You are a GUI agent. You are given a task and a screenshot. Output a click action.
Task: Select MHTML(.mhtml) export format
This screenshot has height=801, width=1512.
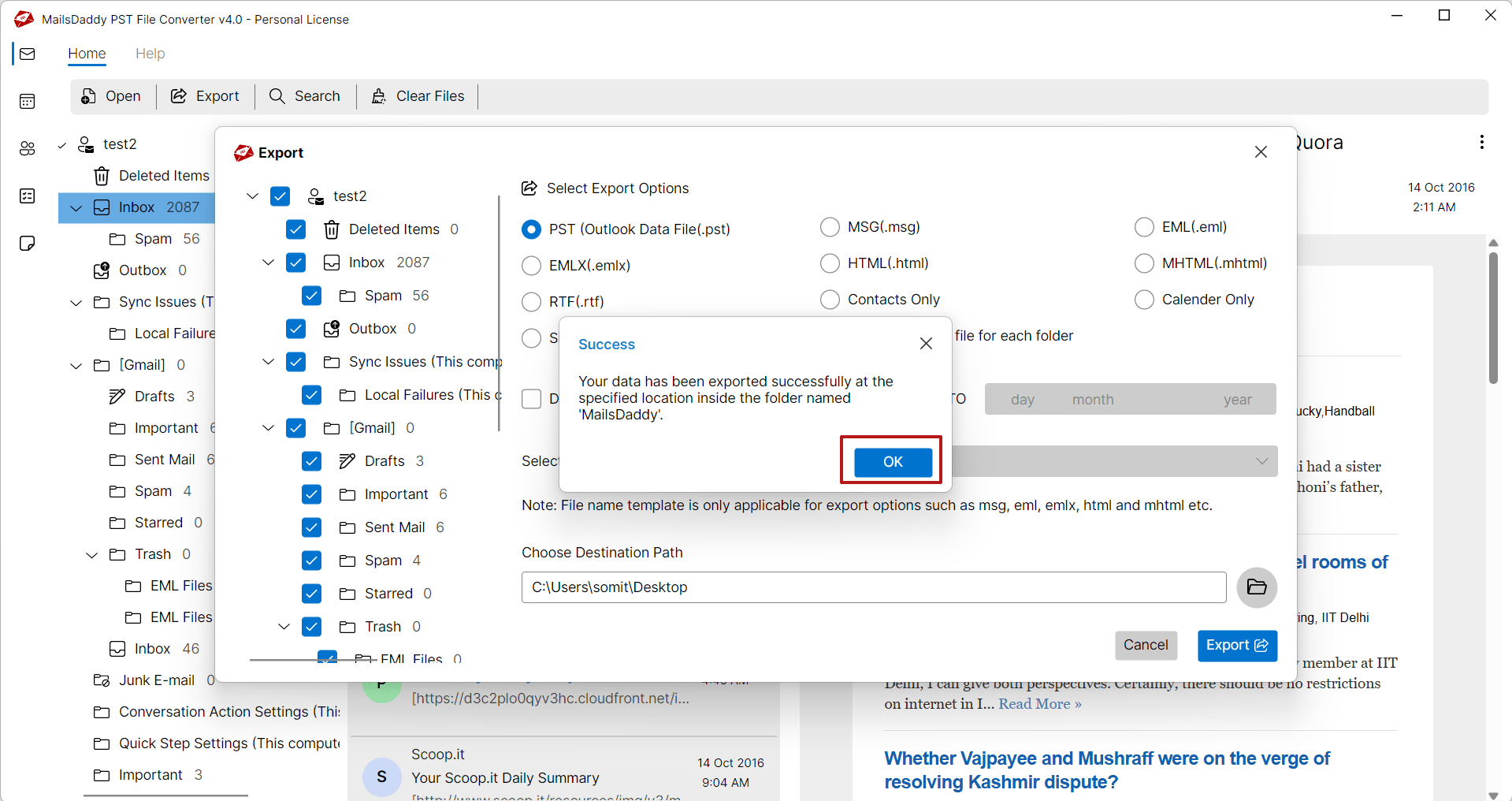tap(1144, 263)
